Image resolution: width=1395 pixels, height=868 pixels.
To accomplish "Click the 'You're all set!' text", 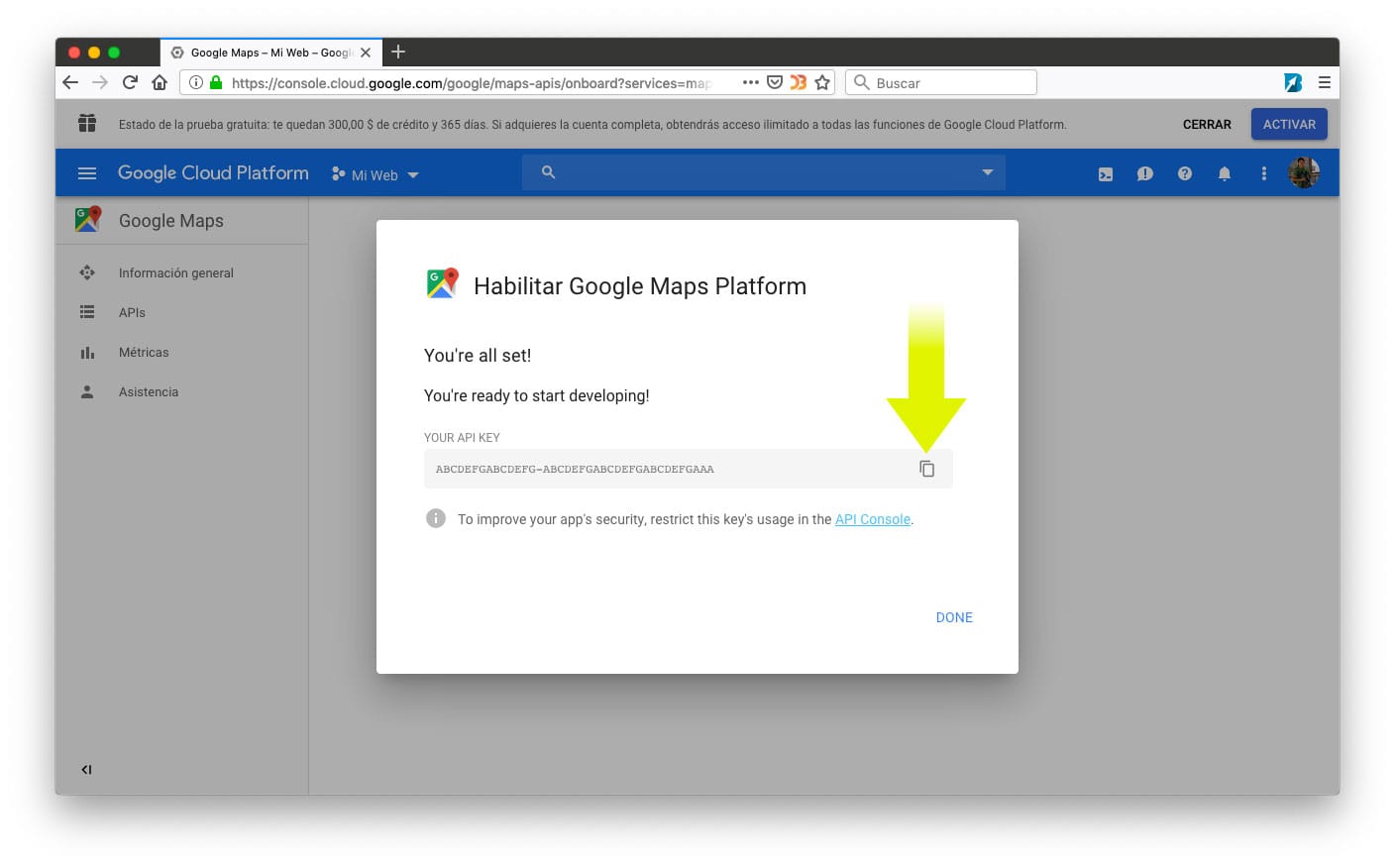I will click(478, 356).
